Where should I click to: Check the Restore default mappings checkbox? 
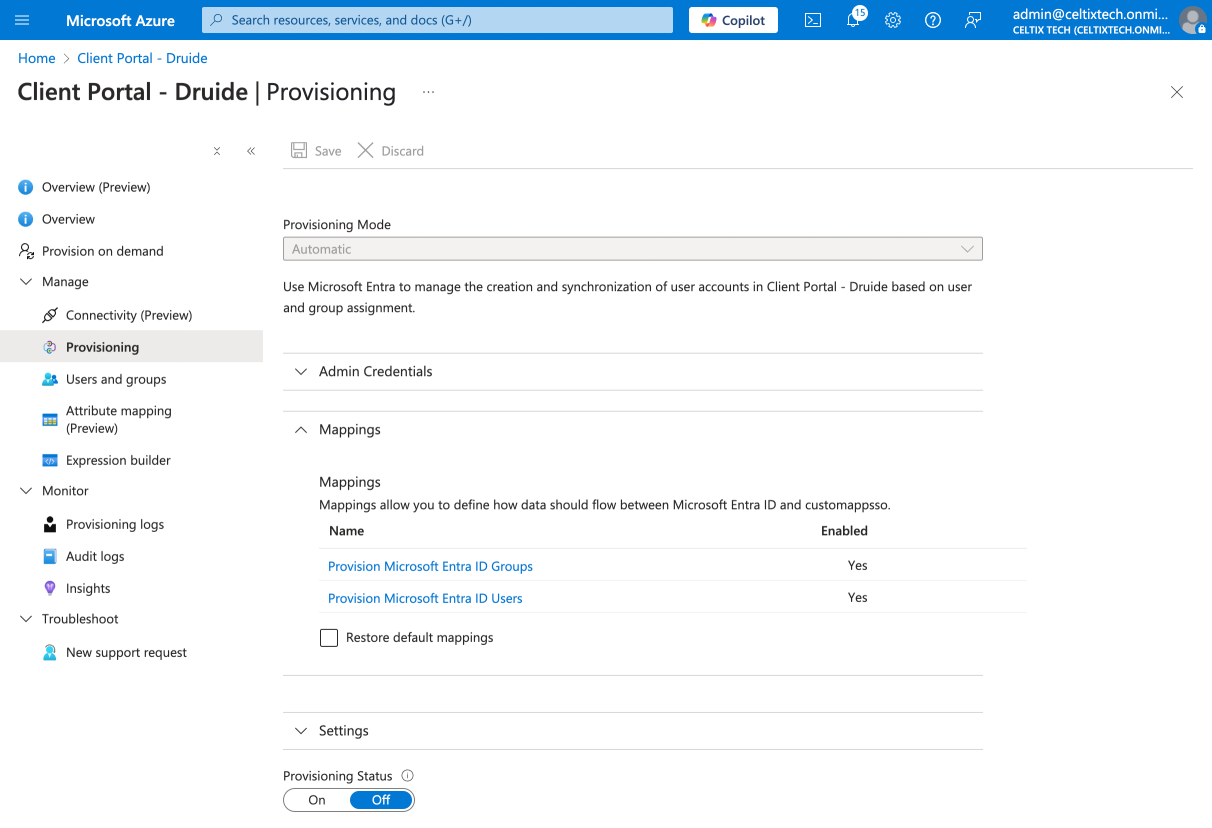coord(329,638)
